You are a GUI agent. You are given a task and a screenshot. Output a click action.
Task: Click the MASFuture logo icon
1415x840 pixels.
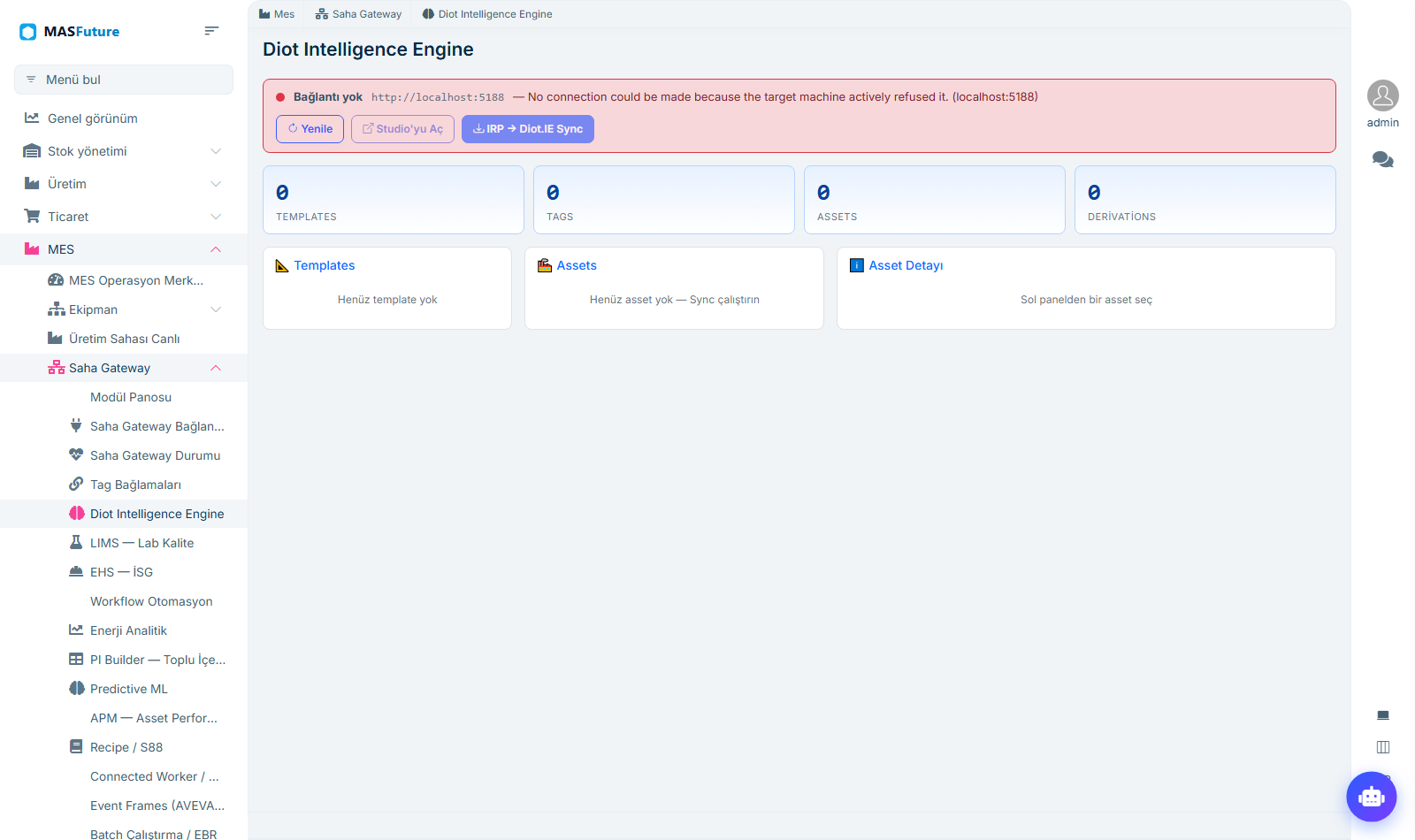[28, 32]
